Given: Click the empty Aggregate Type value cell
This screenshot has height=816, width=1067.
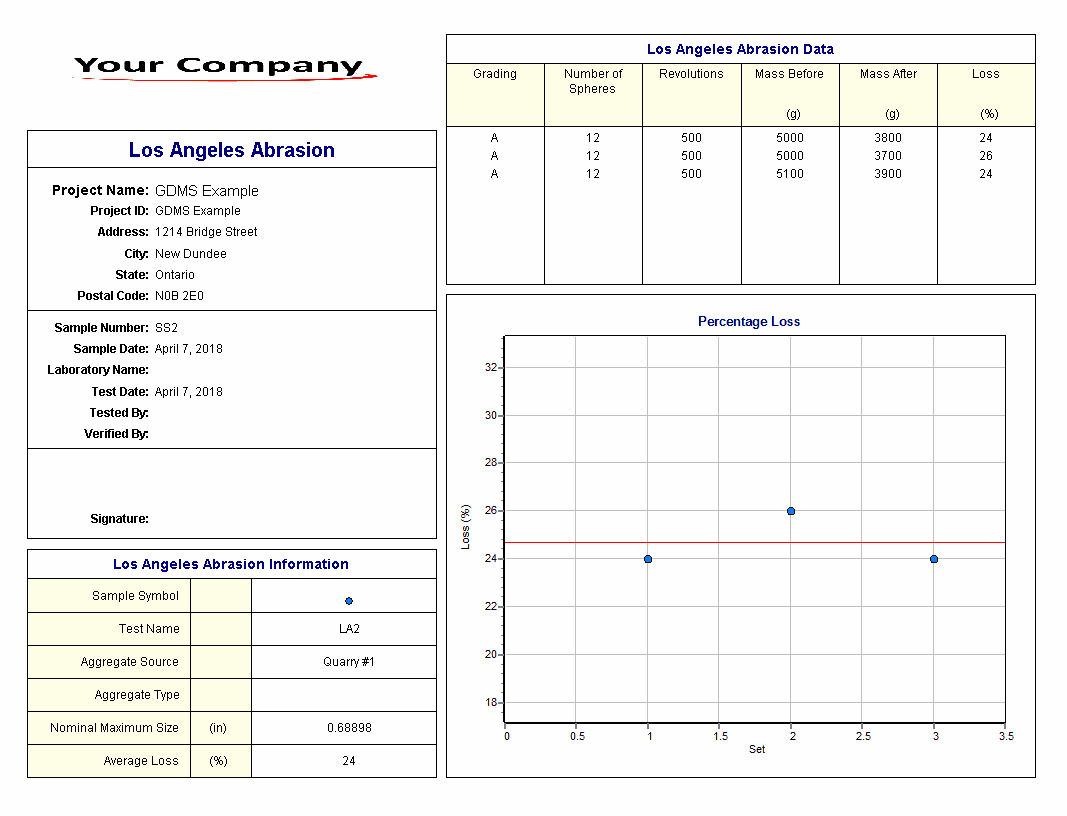Looking at the screenshot, I should pyautogui.click(x=344, y=695).
